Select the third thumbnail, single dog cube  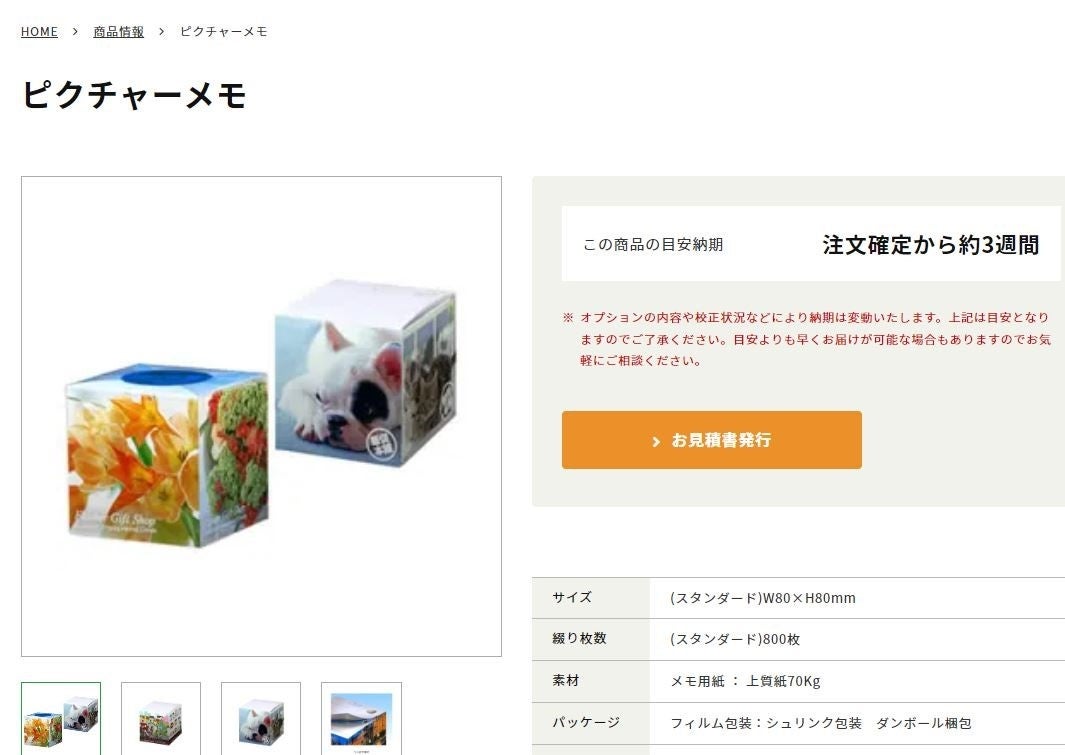[x=261, y=719]
